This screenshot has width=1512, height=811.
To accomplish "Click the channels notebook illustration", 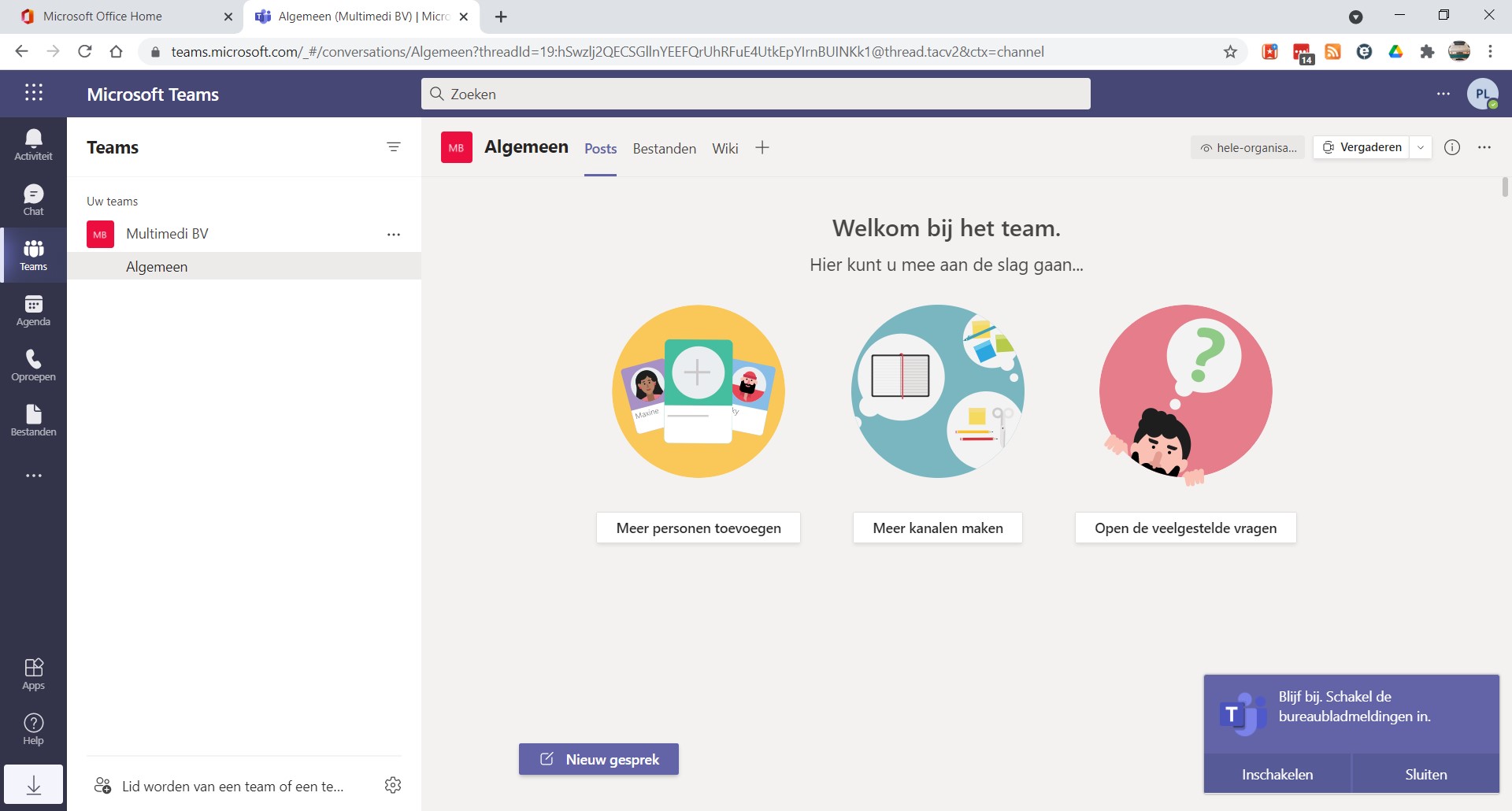I will (x=938, y=391).
